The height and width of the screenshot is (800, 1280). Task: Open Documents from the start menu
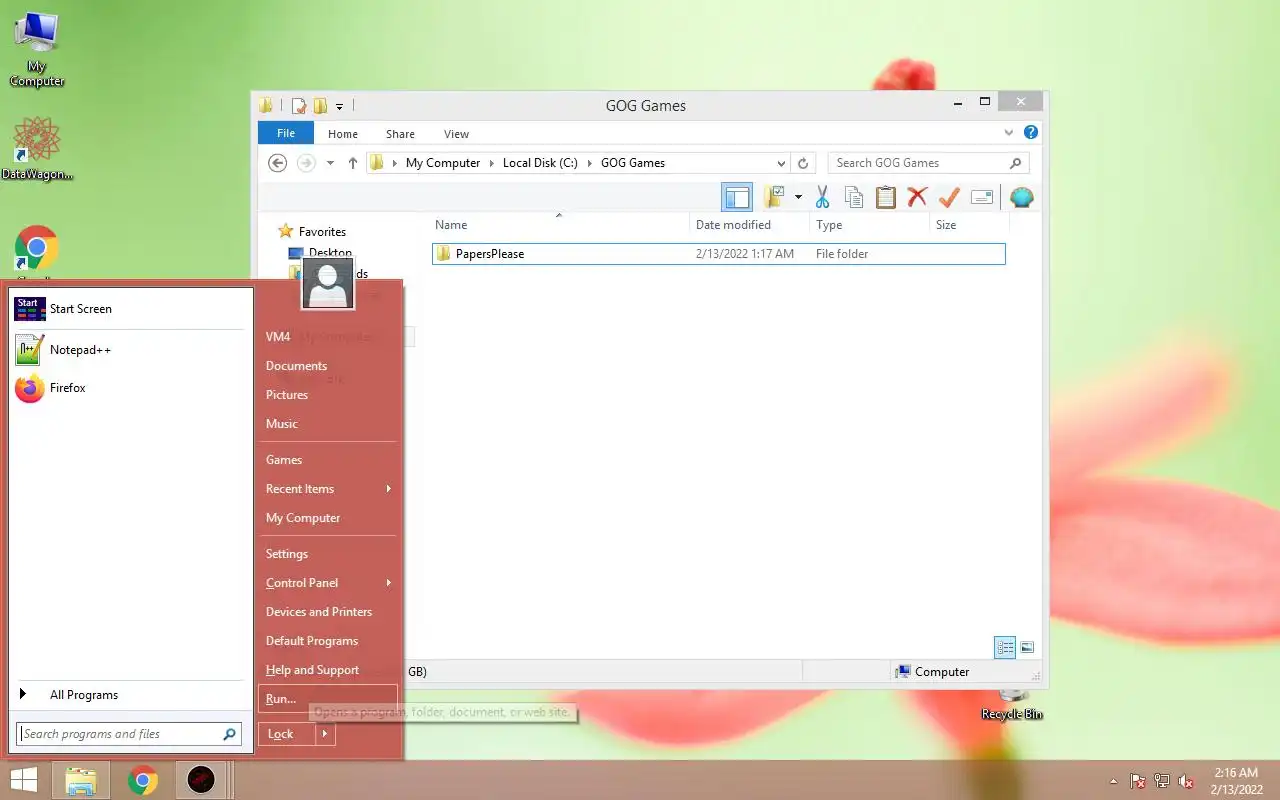tap(328, 366)
